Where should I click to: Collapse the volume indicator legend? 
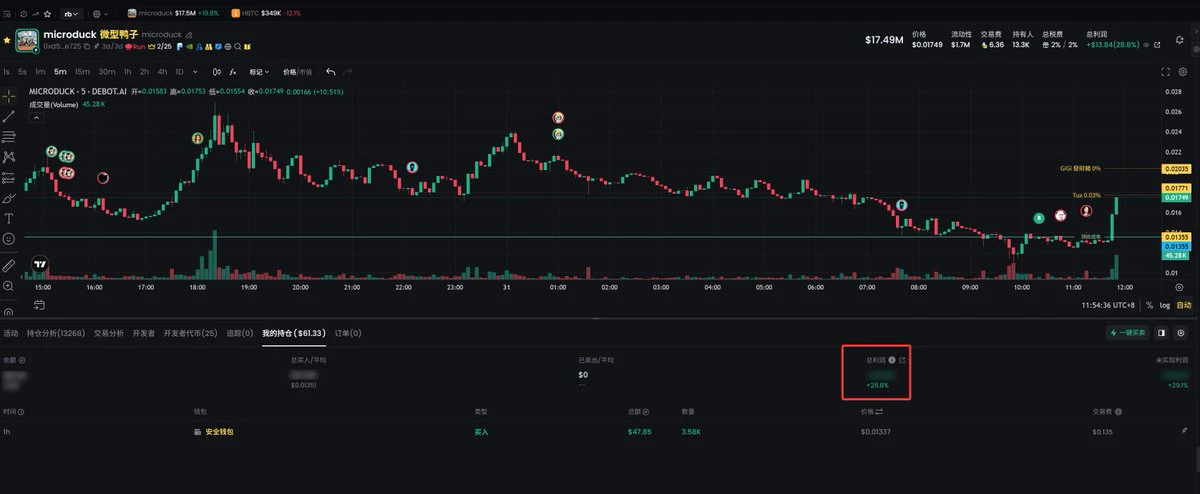click(37, 117)
